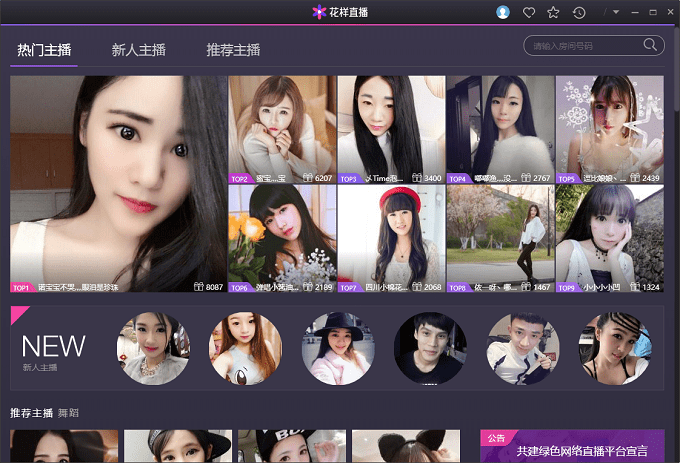Open the watch history clock icon
Screen dimensions: 680x463
(x=579, y=12)
